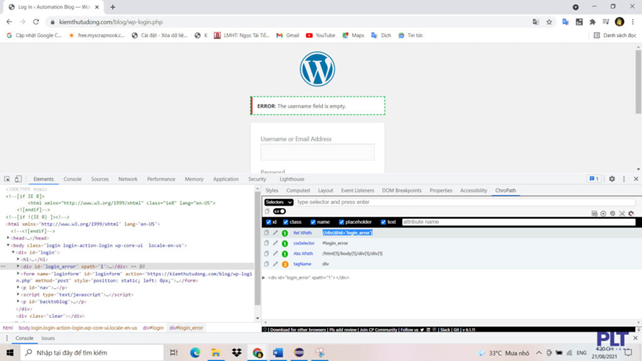This screenshot has height=361, width=642.
Task: Expand the loginform form node
Action: tap(18, 273)
